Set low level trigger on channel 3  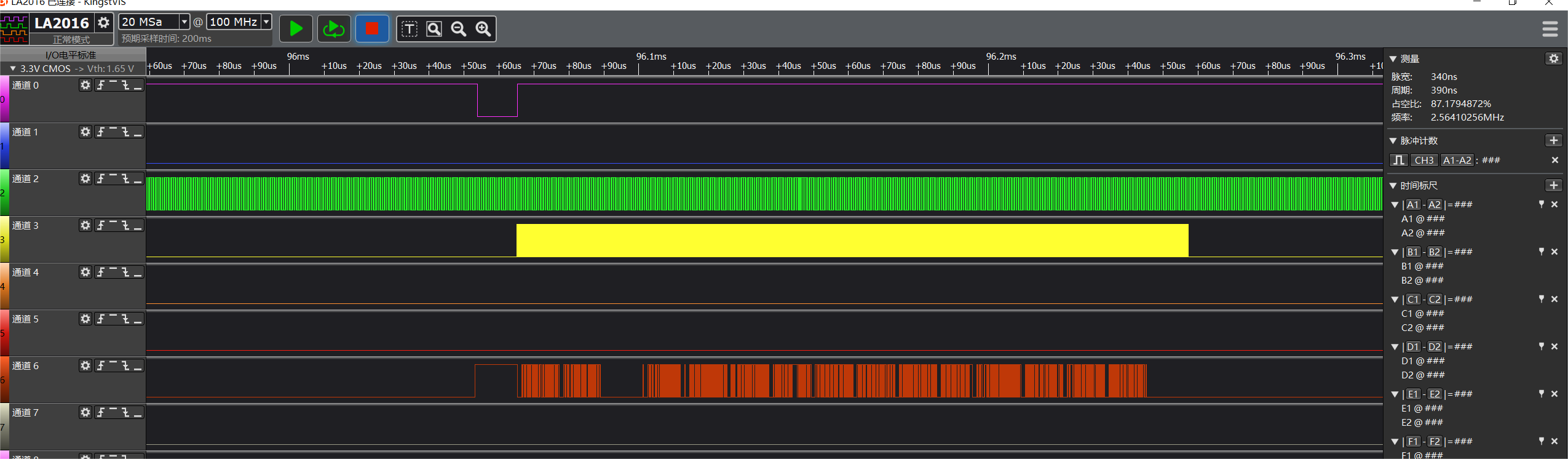coord(138,225)
